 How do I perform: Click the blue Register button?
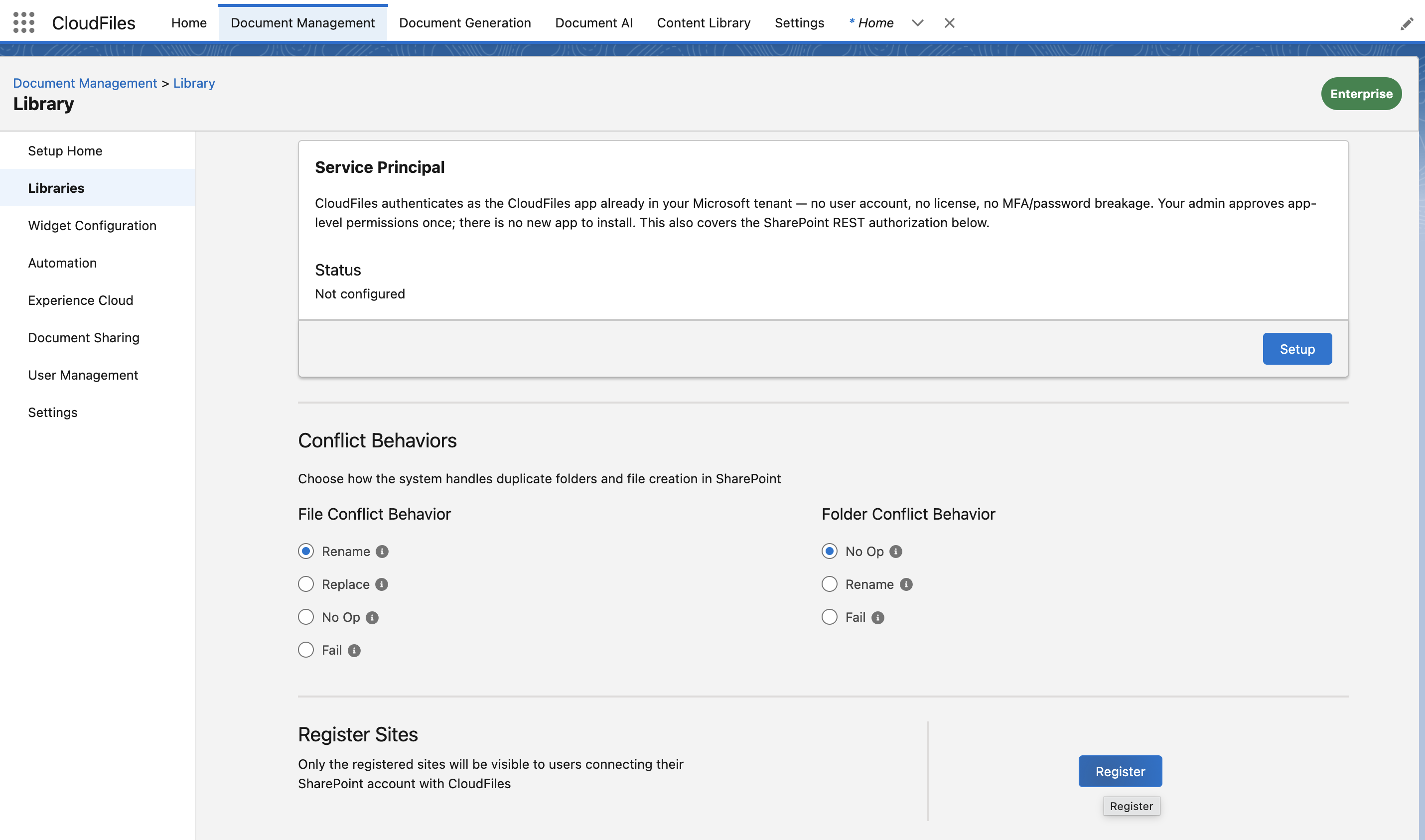[x=1120, y=771]
